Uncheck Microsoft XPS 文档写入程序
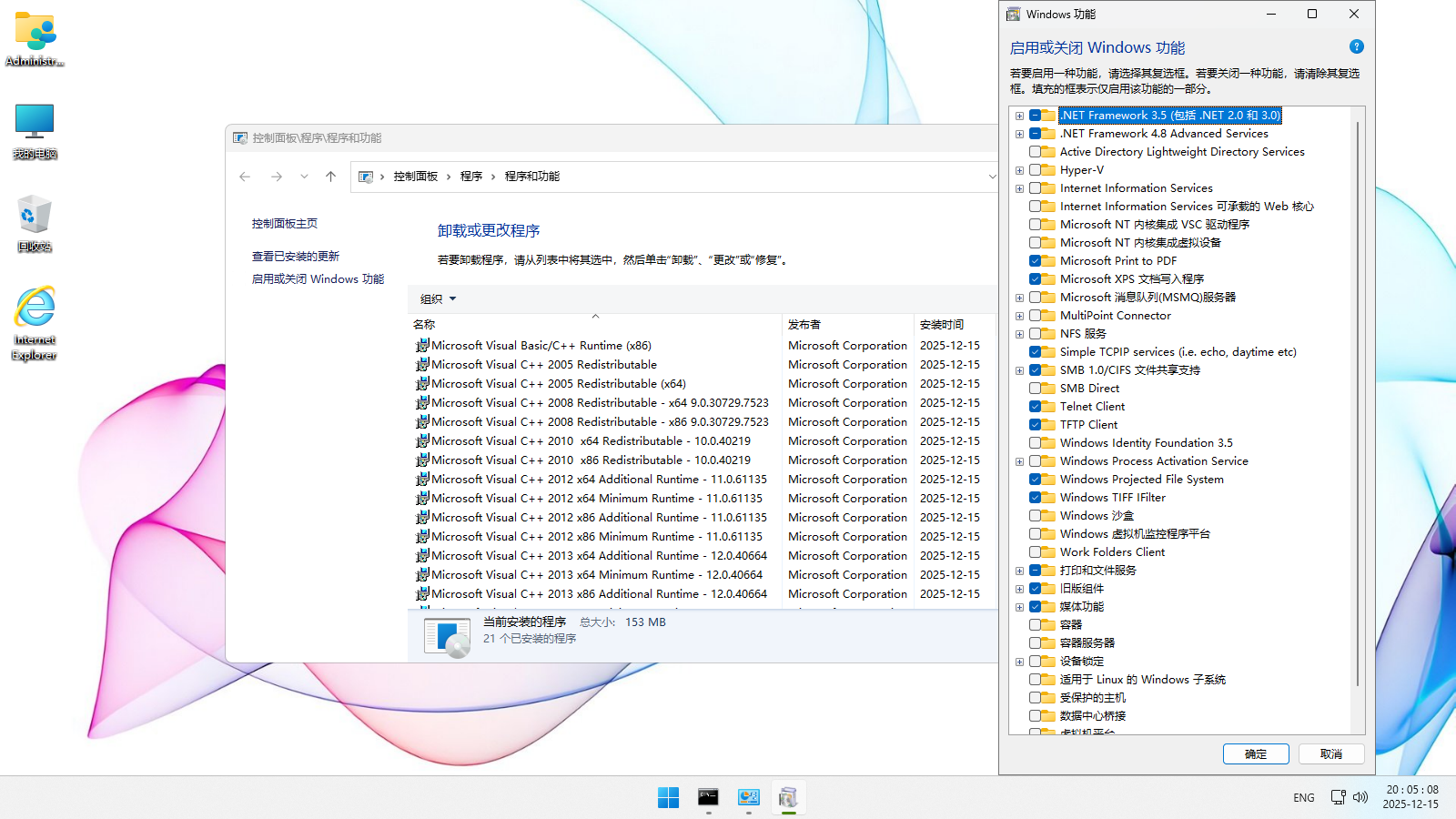The width and height of the screenshot is (1456, 819). point(1035,279)
